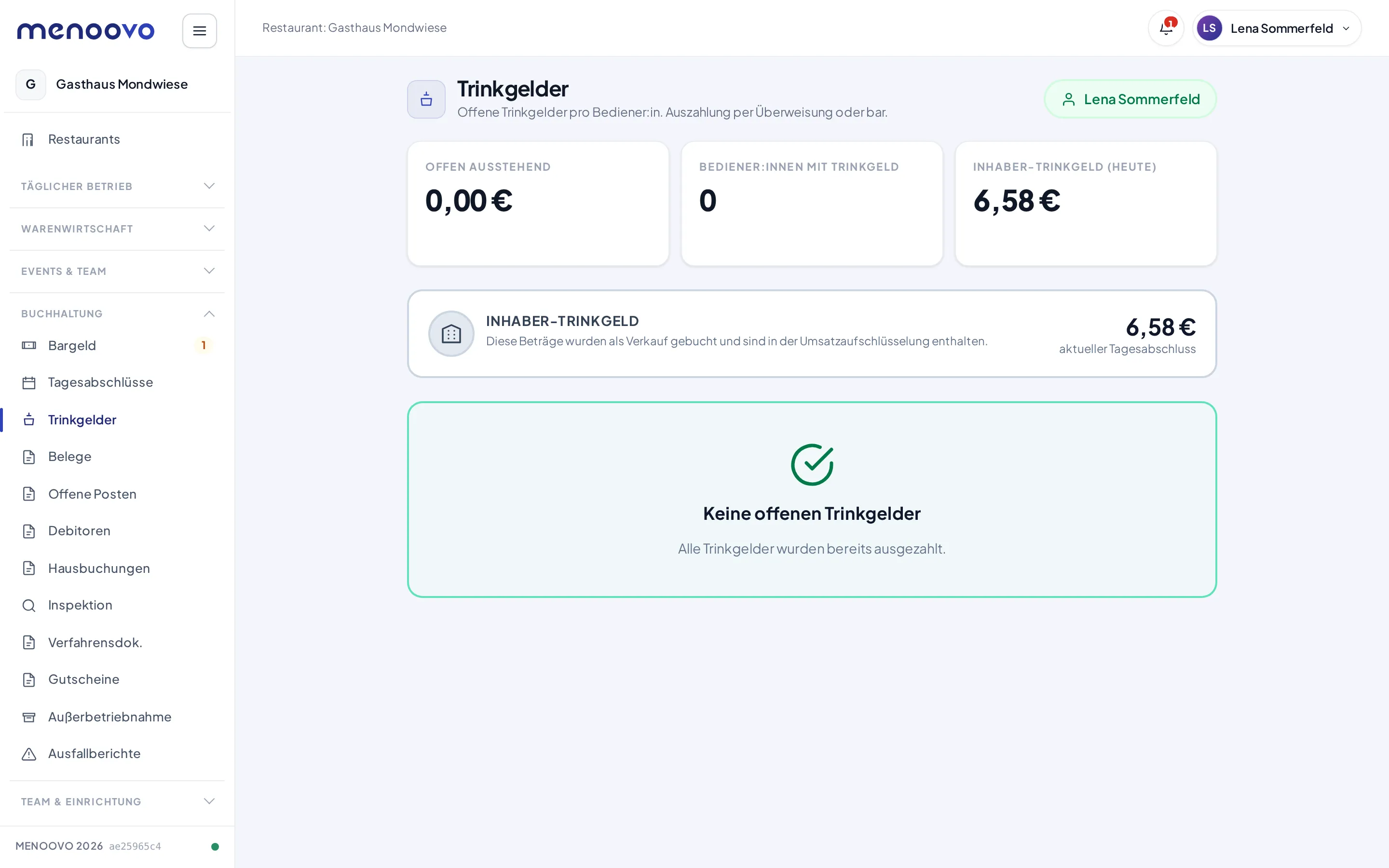Image resolution: width=1389 pixels, height=868 pixels.
Task: Open the notifications bell icon
Action: point(1166,28)
